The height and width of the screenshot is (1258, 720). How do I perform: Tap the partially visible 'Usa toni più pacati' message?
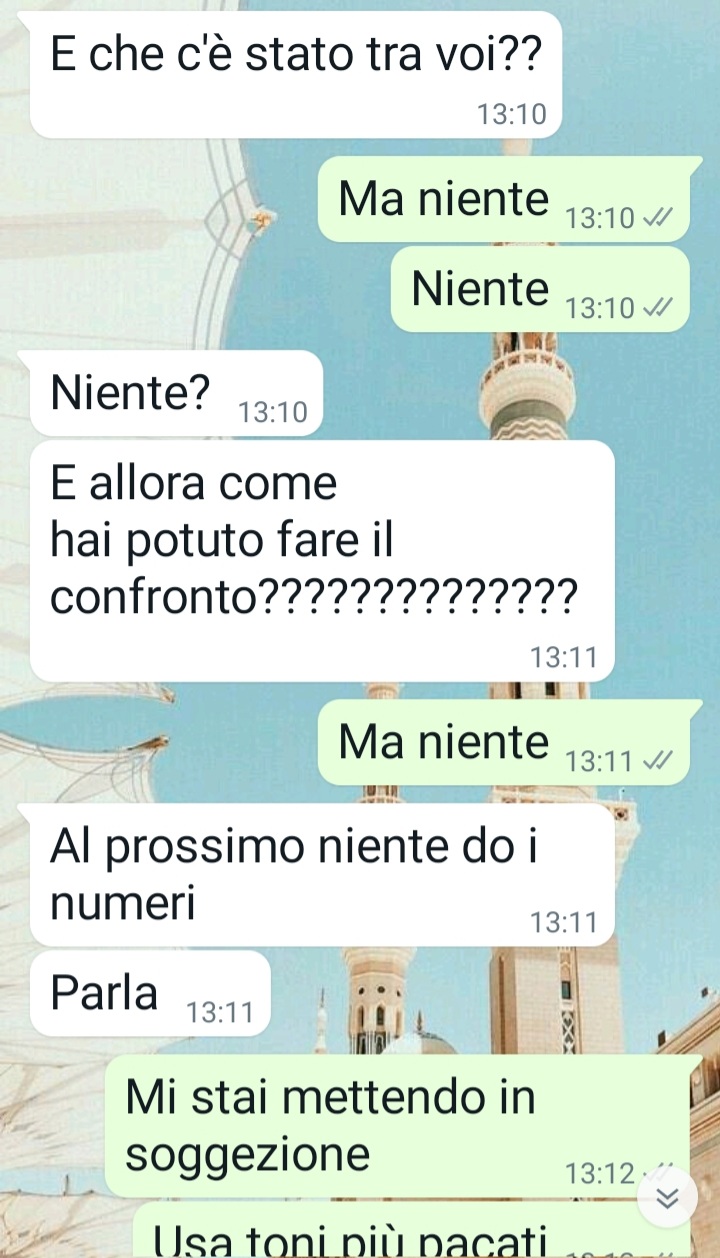click(x=400, y=1230)
